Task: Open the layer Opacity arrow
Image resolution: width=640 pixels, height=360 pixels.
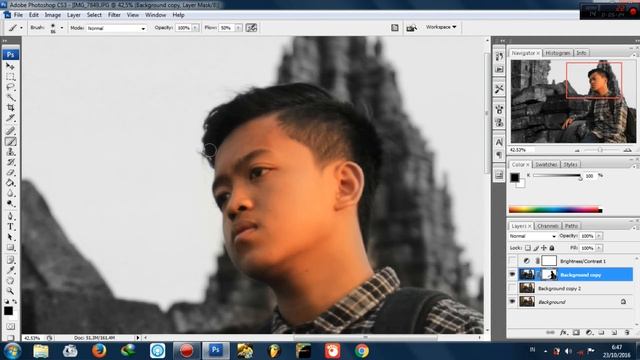Action: tap(599, 236)
